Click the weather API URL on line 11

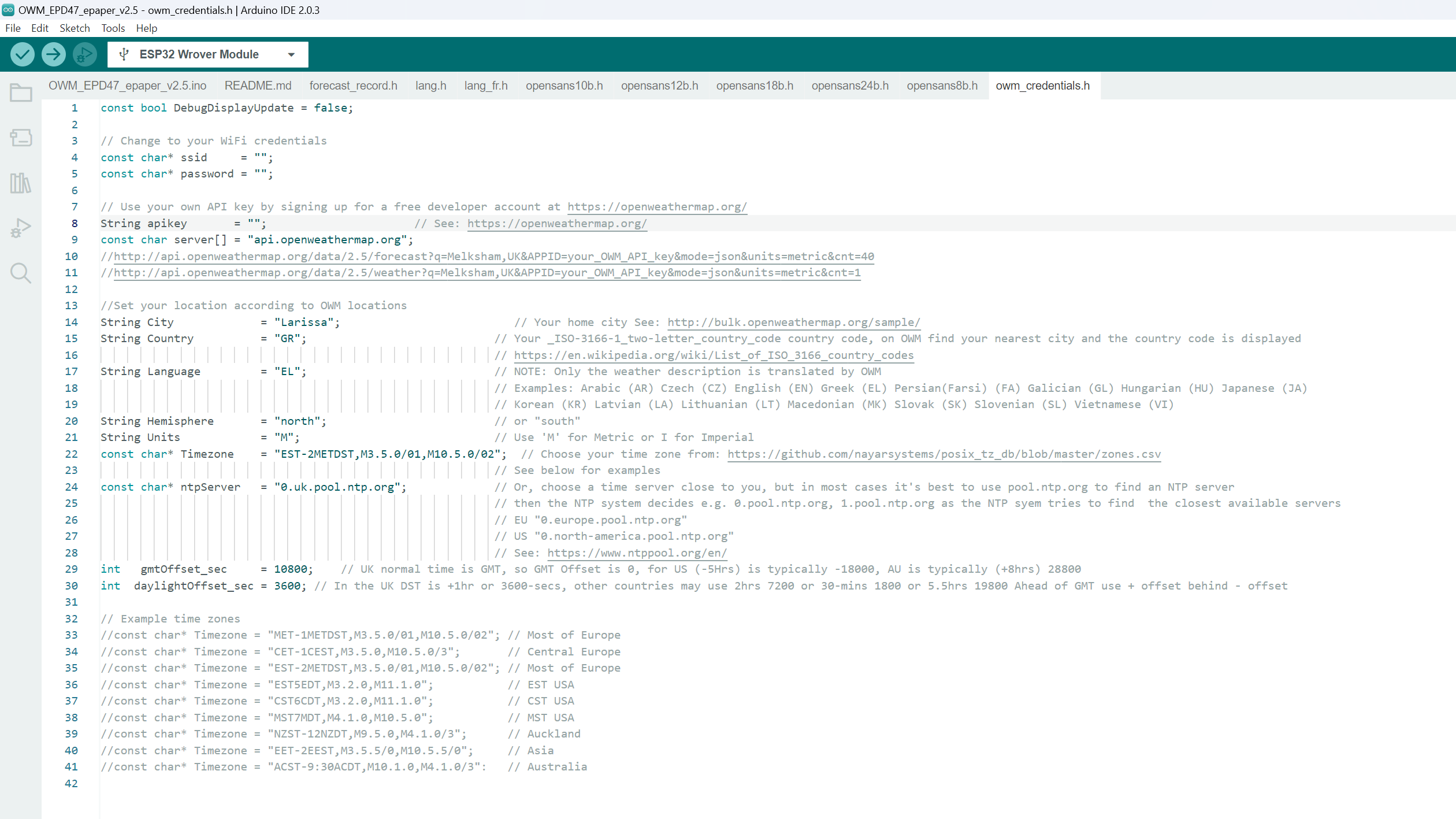pyautogui.click(x=487, y=272)
